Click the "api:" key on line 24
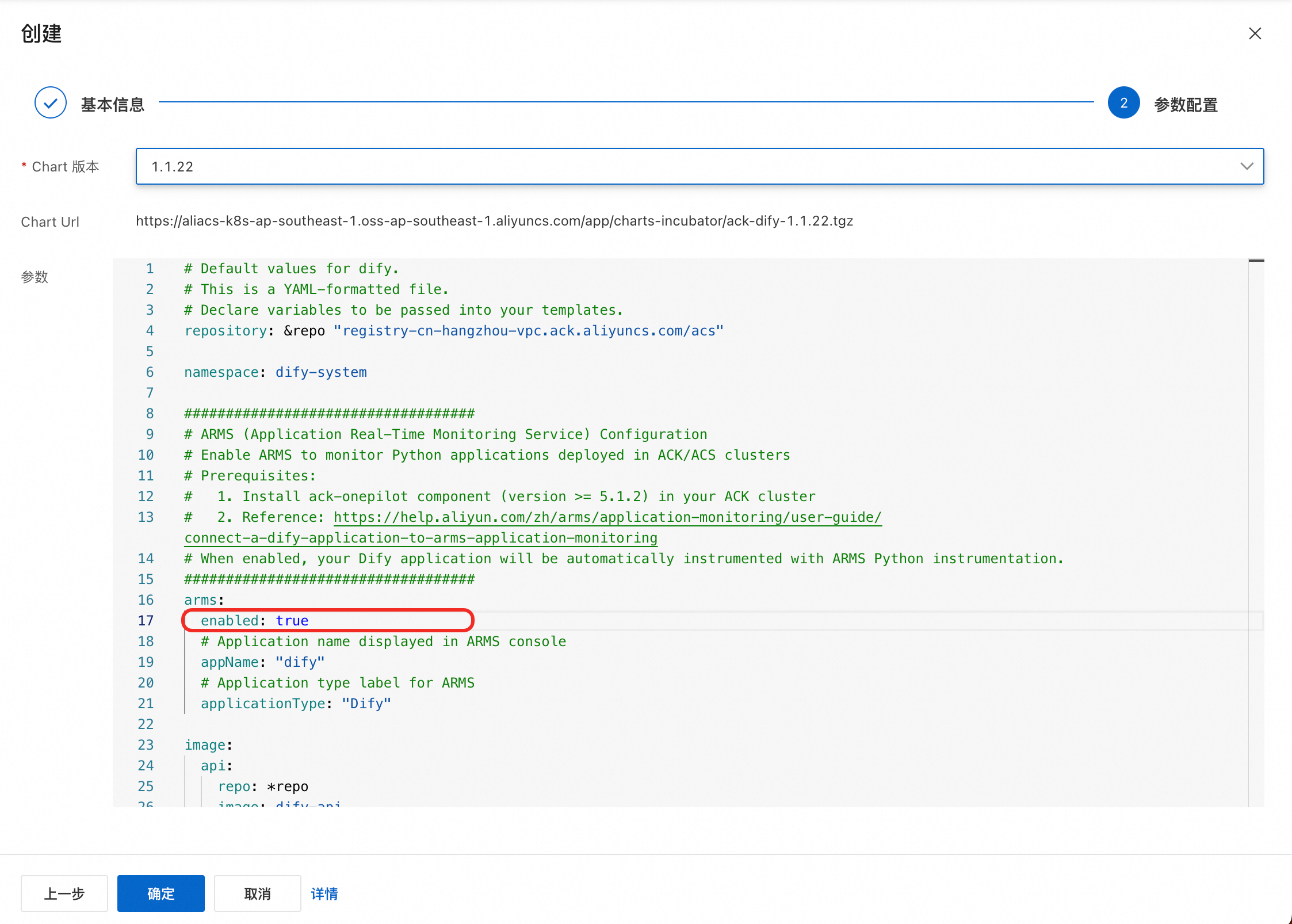1292x924 pixels. tap(216, 766)
